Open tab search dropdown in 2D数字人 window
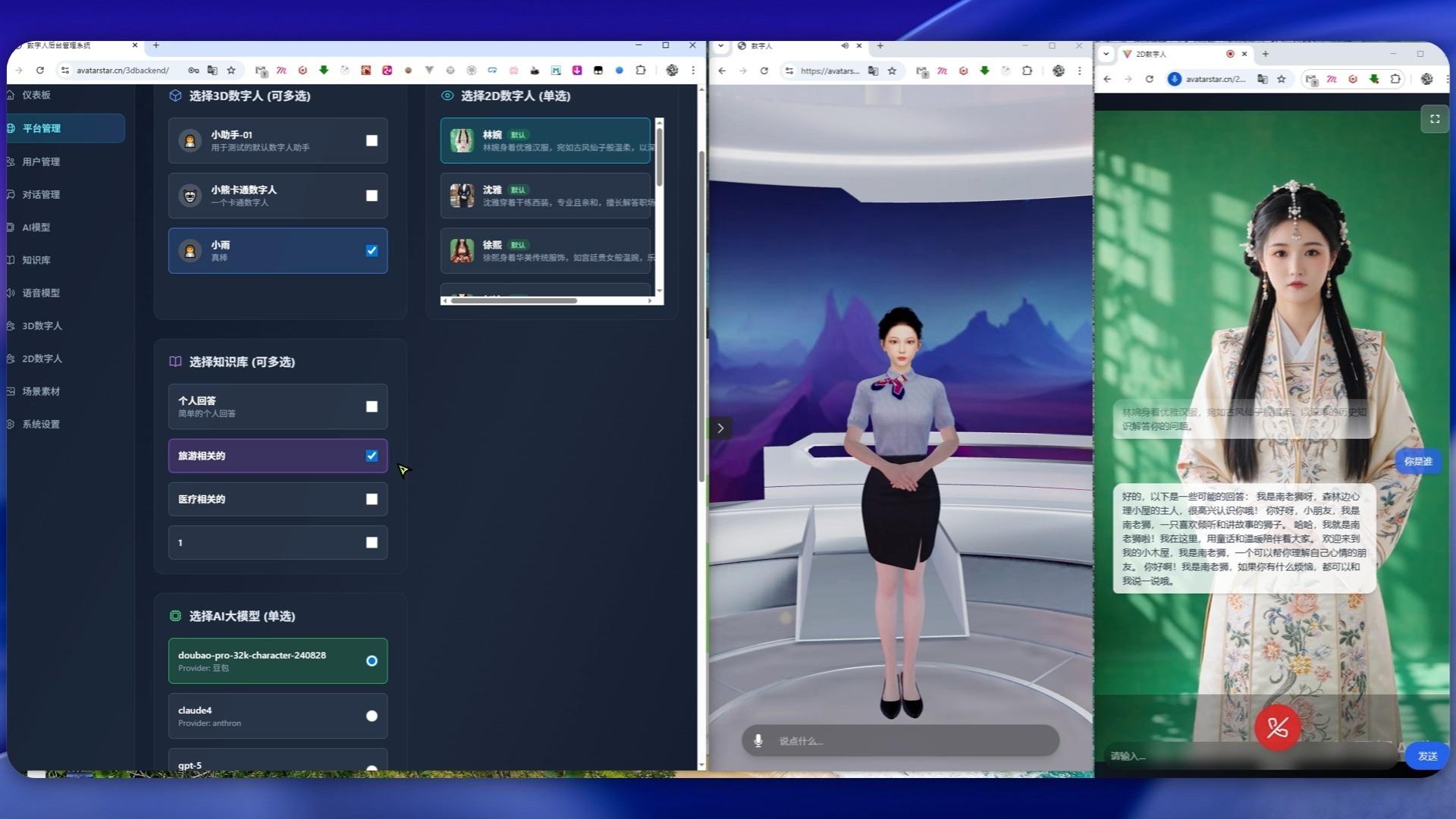 1106,54
